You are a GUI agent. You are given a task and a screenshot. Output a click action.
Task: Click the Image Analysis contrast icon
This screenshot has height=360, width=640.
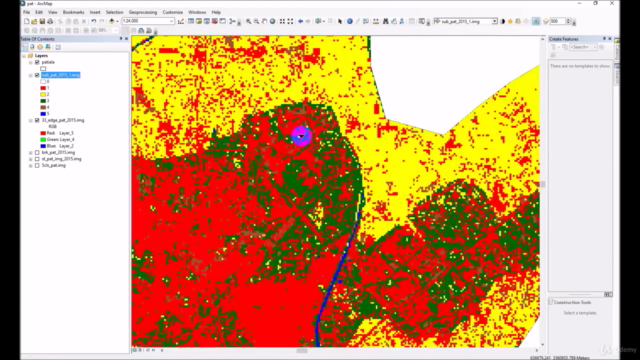502,21
